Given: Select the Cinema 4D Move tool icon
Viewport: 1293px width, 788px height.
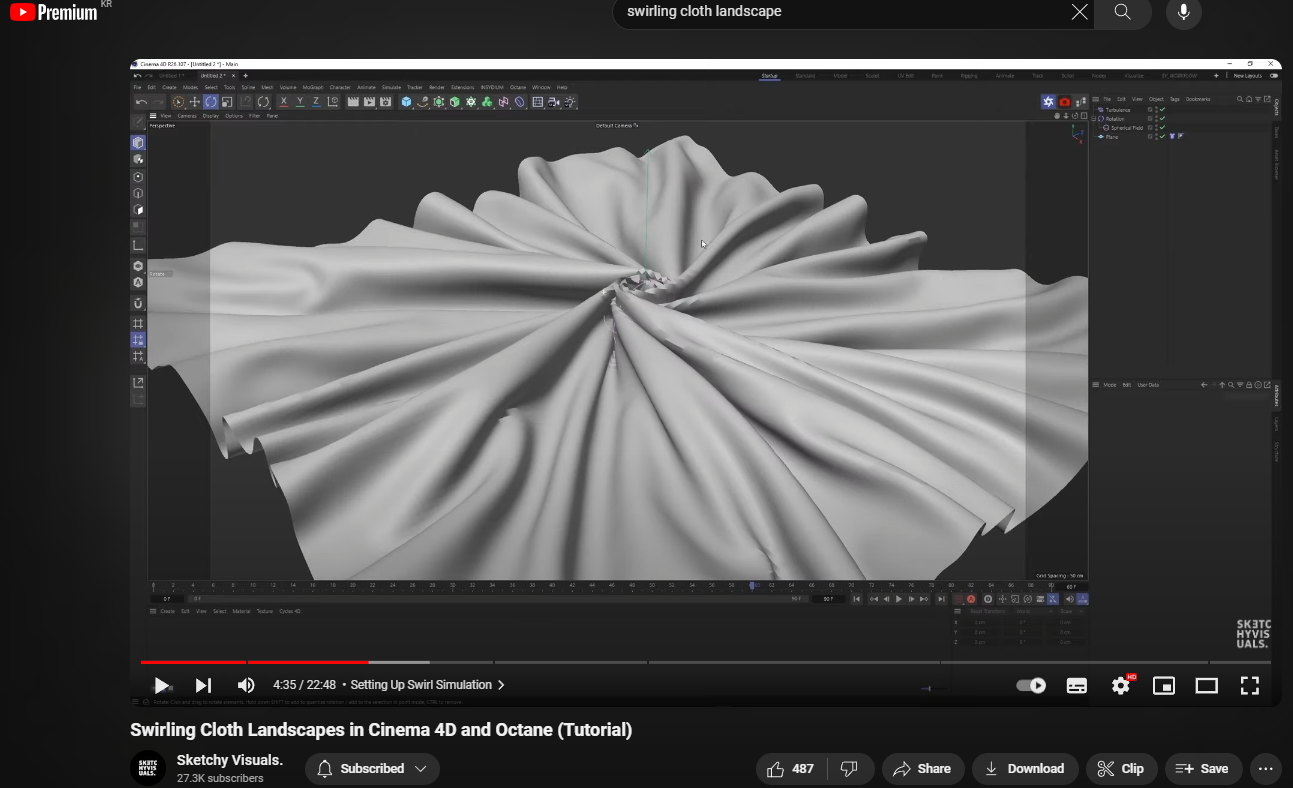Looking at the screenshot, I should point(195,102).
